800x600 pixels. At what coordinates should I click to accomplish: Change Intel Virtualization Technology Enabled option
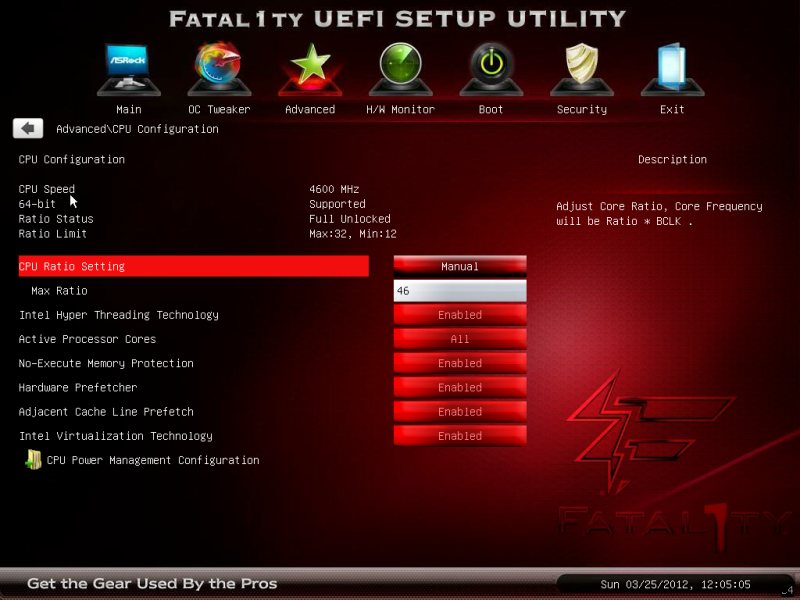click(460, 436)
